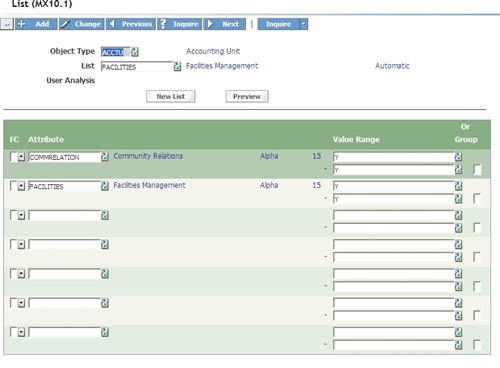Tick FC checkbox on COMMRELATION row
This screenshot has width=500, height=368.
coord(13,157)
